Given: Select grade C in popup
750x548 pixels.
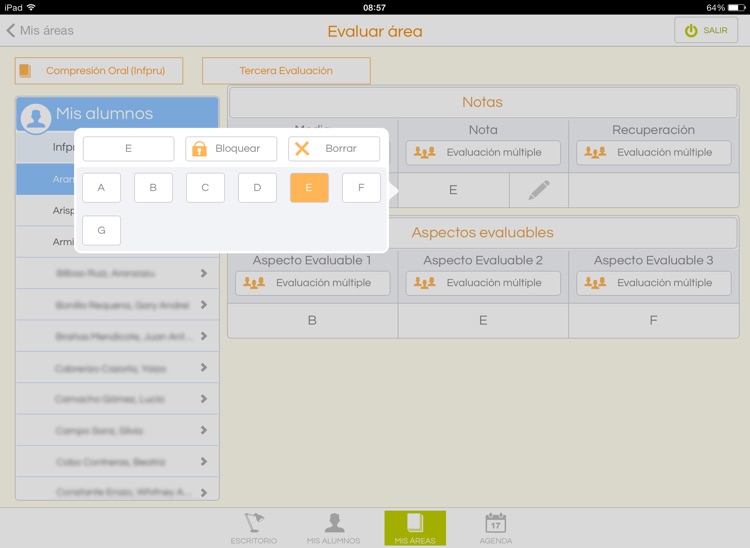Looking at the screenshot, I should tap(205, 188).
